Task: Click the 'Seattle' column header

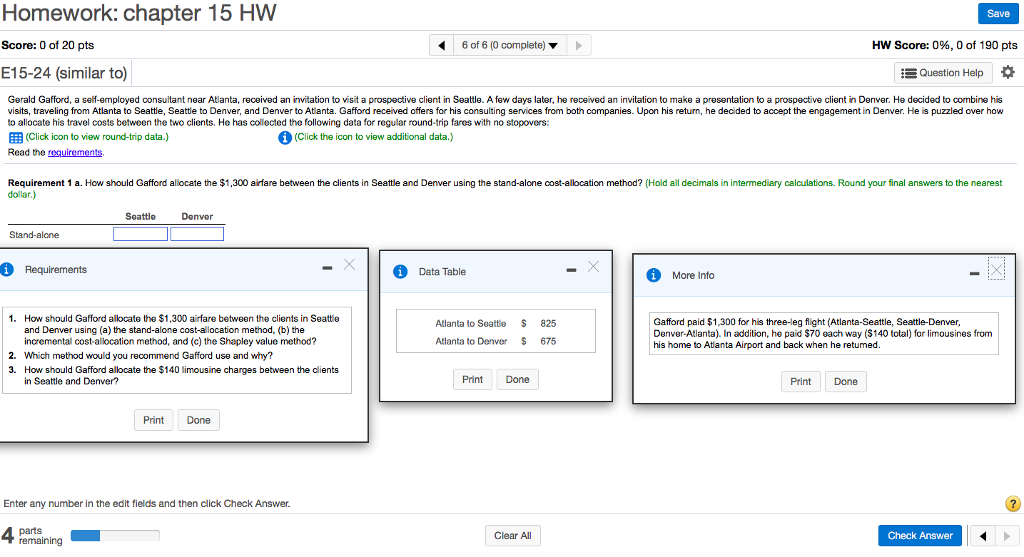Action: [x=140, y=216]
